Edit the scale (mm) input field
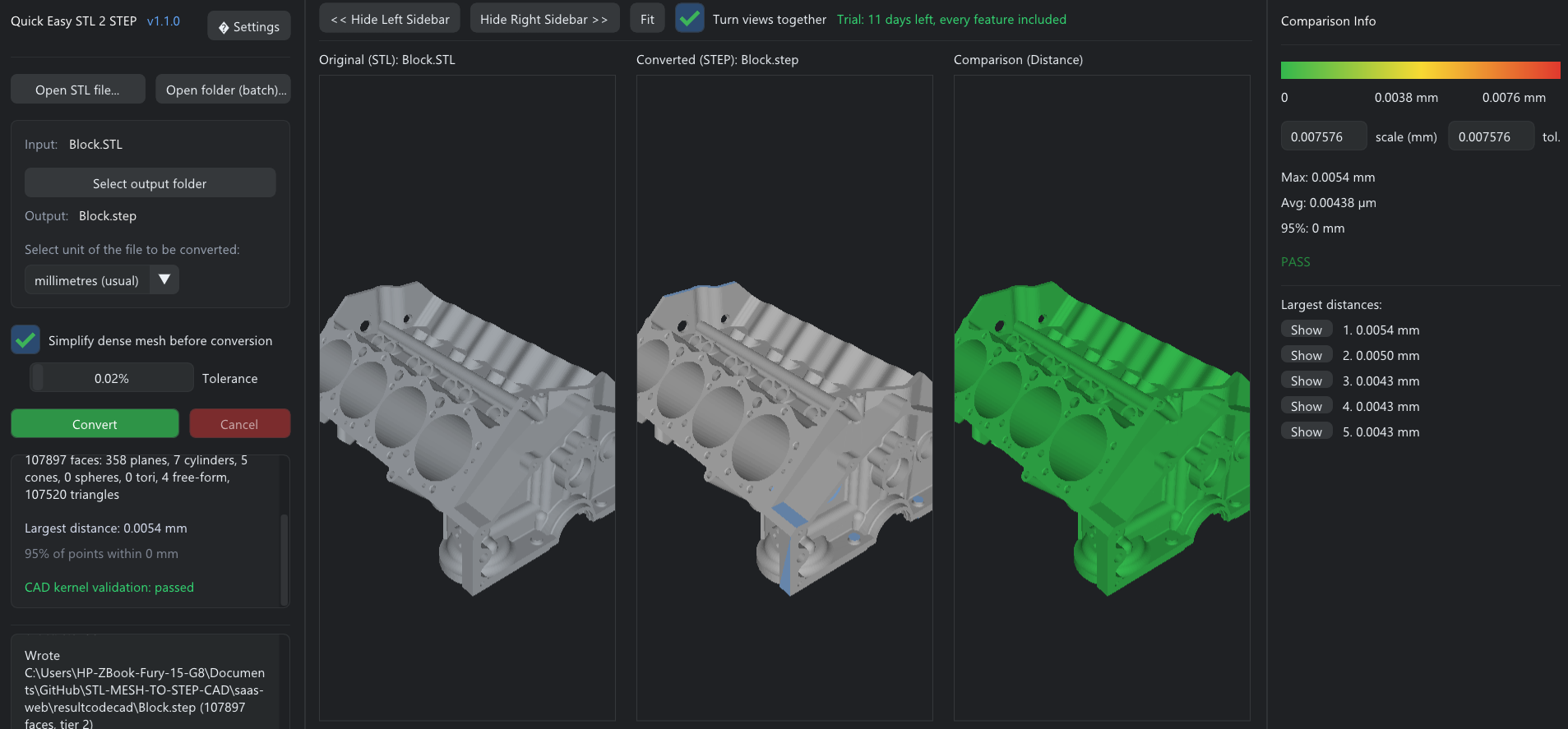This screenshot has width=1568, height=729. pyautogui.click(x=1324, y=136)
